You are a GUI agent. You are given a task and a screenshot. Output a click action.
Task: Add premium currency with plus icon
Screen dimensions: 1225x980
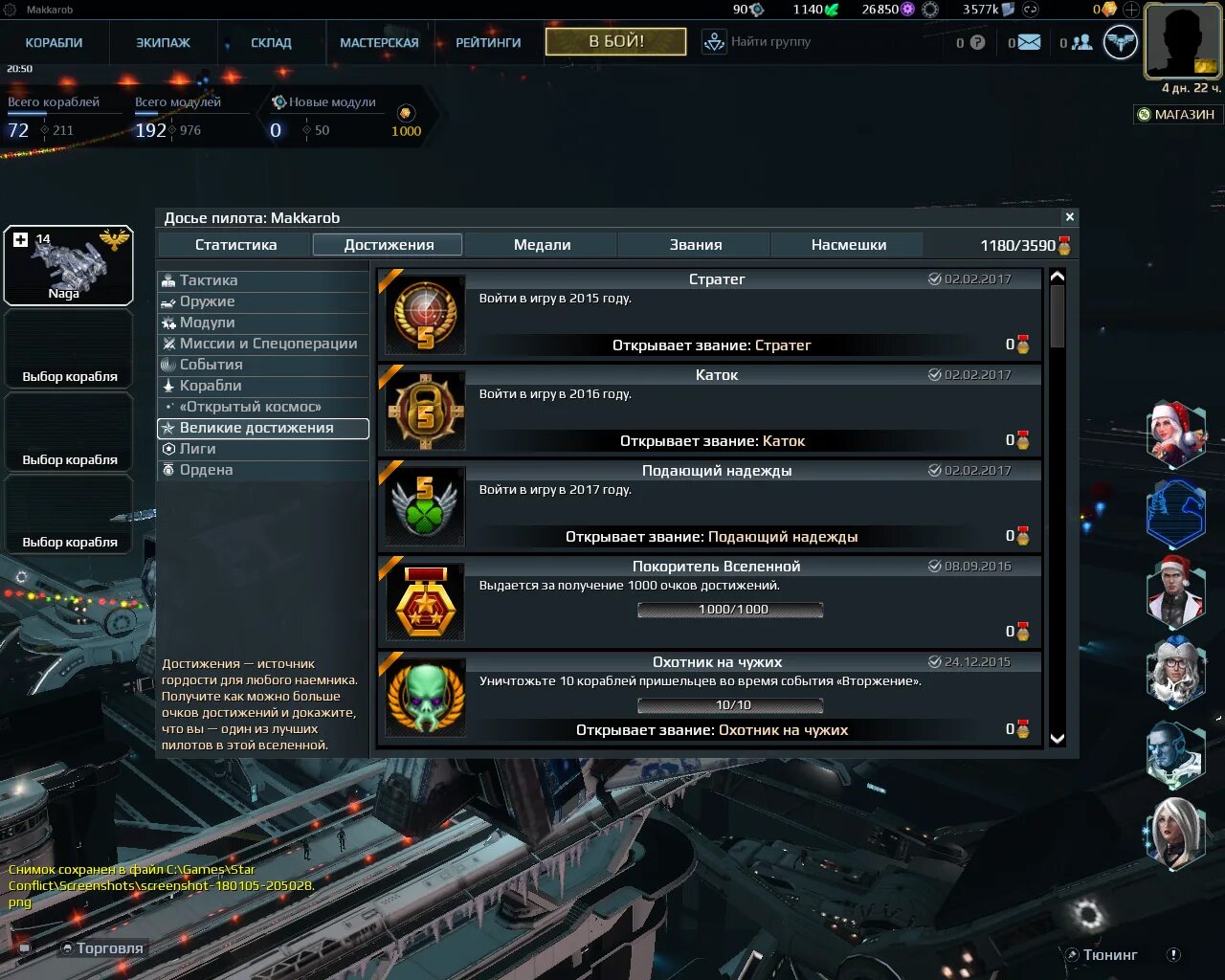tap(1131, 10)
